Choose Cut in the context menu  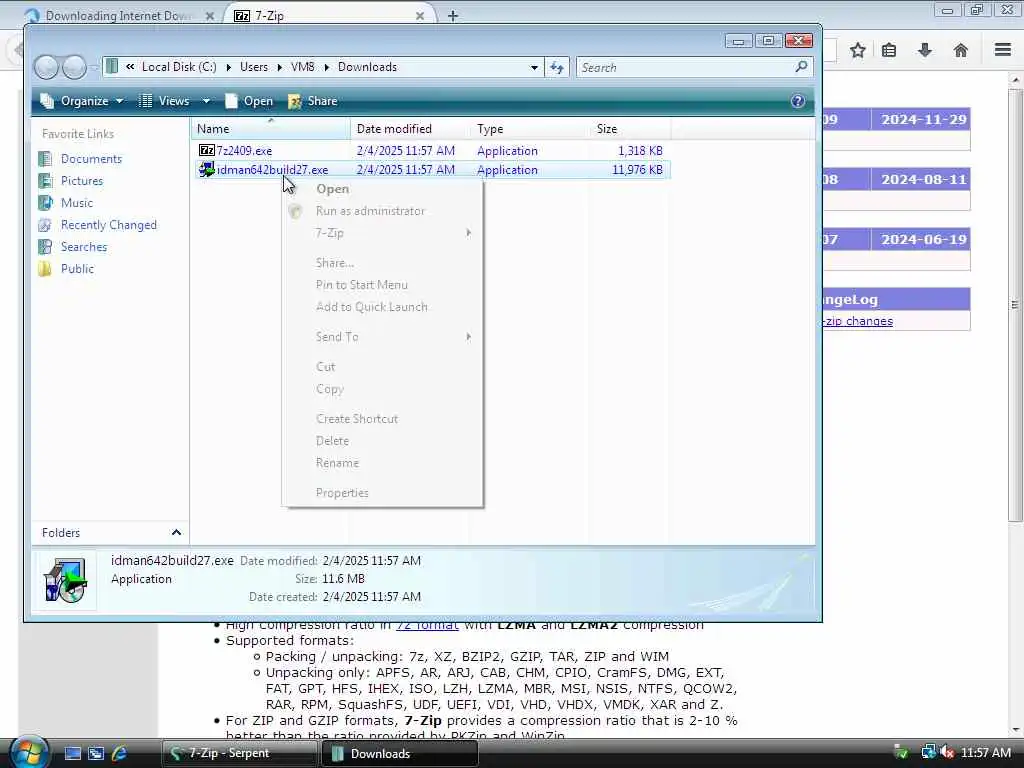(x=382, y=367)
